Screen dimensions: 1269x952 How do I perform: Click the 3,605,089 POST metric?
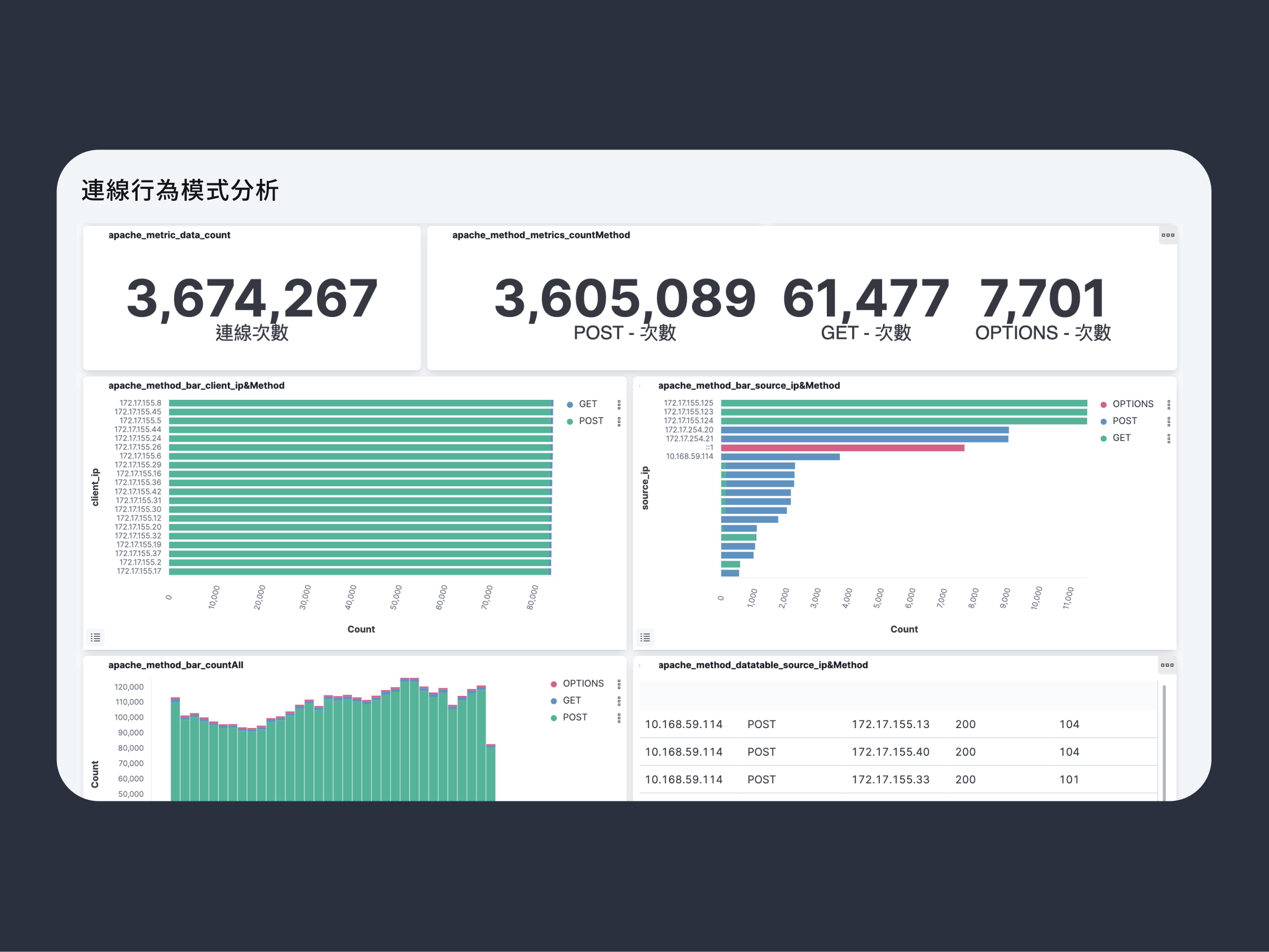click(x=625, y=298)
